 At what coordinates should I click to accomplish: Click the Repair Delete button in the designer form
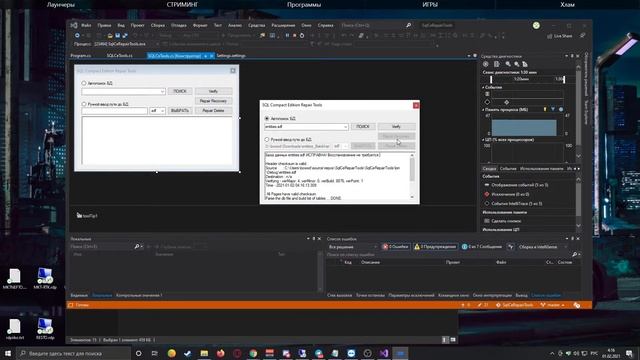tap(213, 111)
